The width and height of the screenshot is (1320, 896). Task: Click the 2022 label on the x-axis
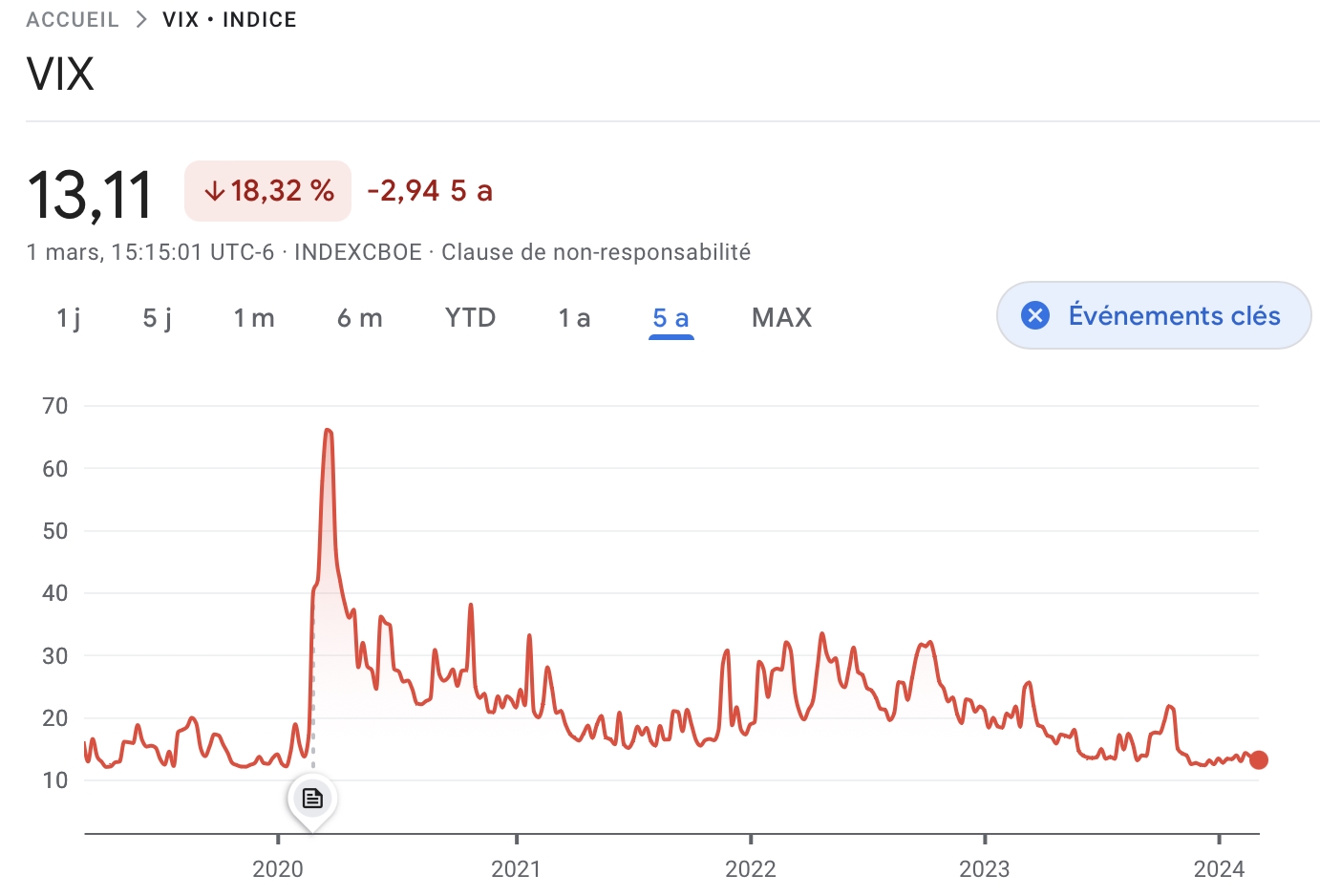point(750,868)
